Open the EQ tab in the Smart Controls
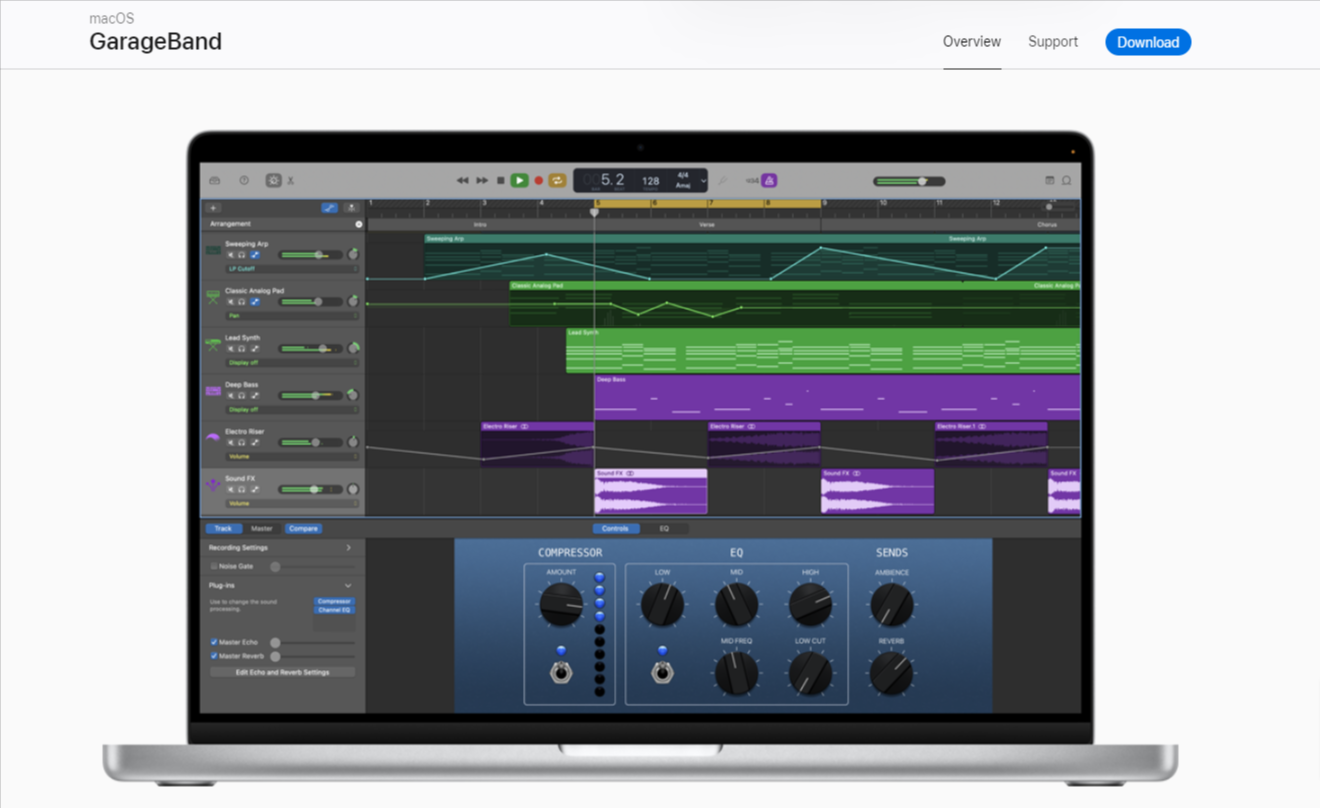The width and height of the screenshot is (1320, 808). pyautogui.click(x=664, y=528)
